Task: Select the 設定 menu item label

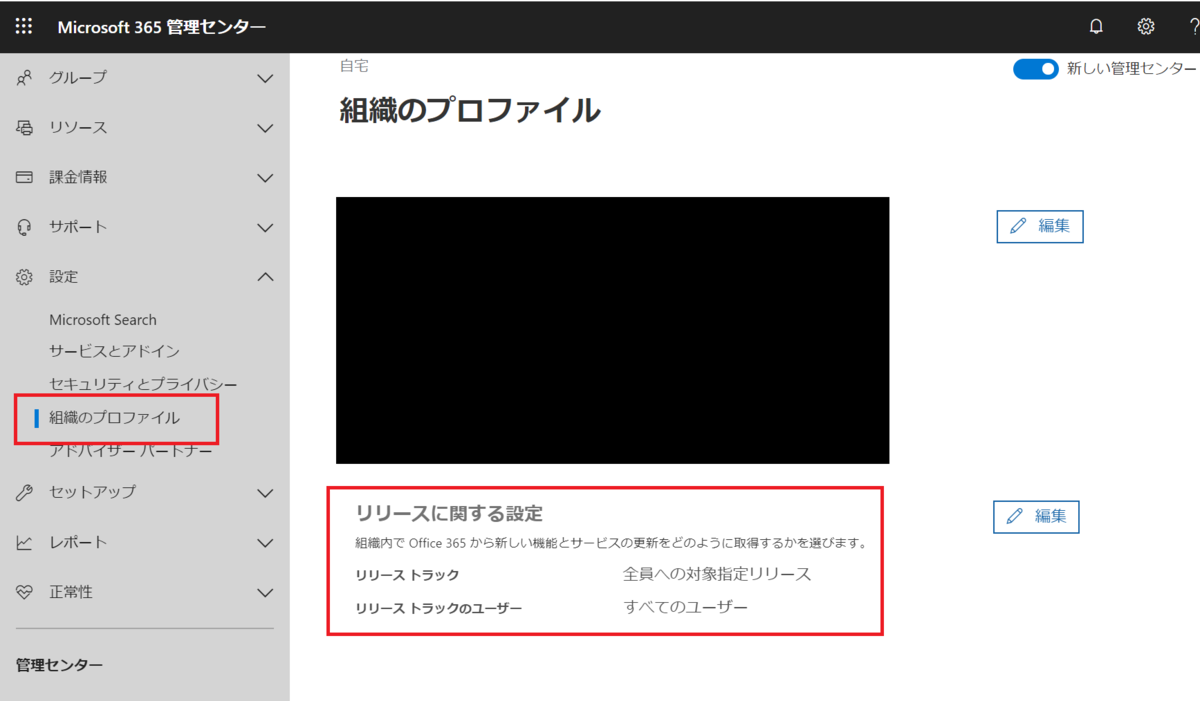Action: pyautogui.click(x=64, y=277)
